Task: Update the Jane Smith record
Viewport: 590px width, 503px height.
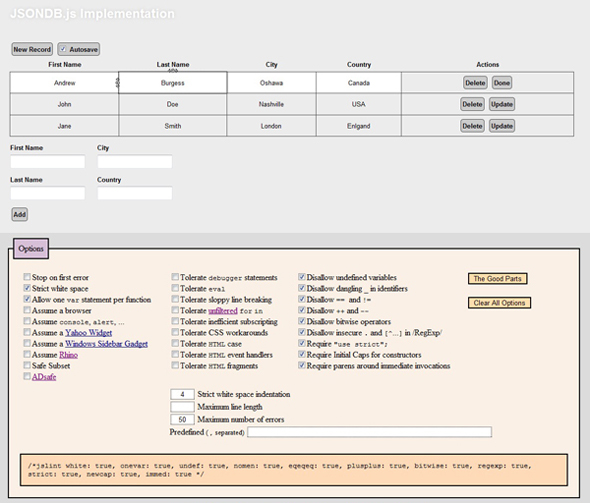Action: [x=502, y=126]
